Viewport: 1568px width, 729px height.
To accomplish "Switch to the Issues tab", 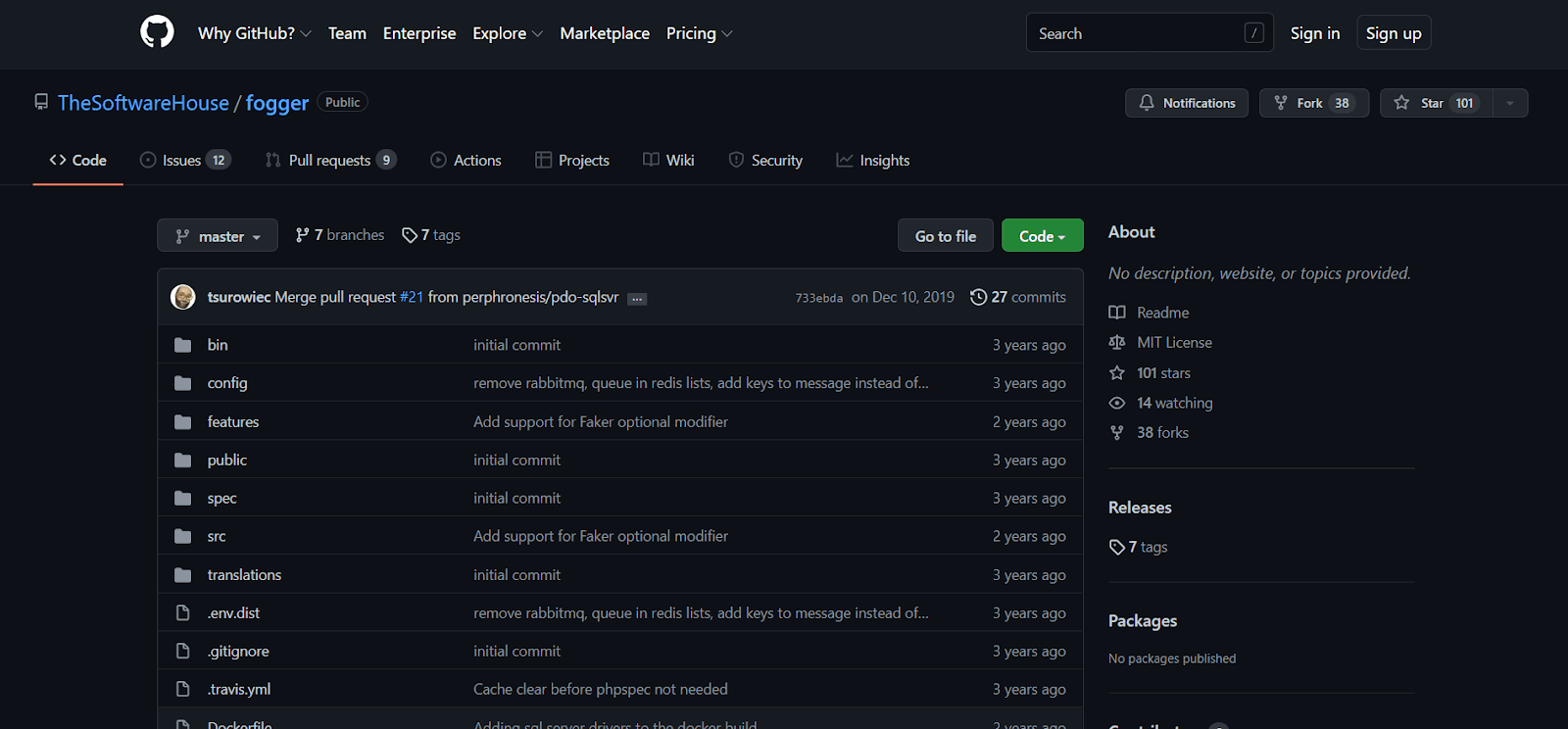I will click(185, 160).
